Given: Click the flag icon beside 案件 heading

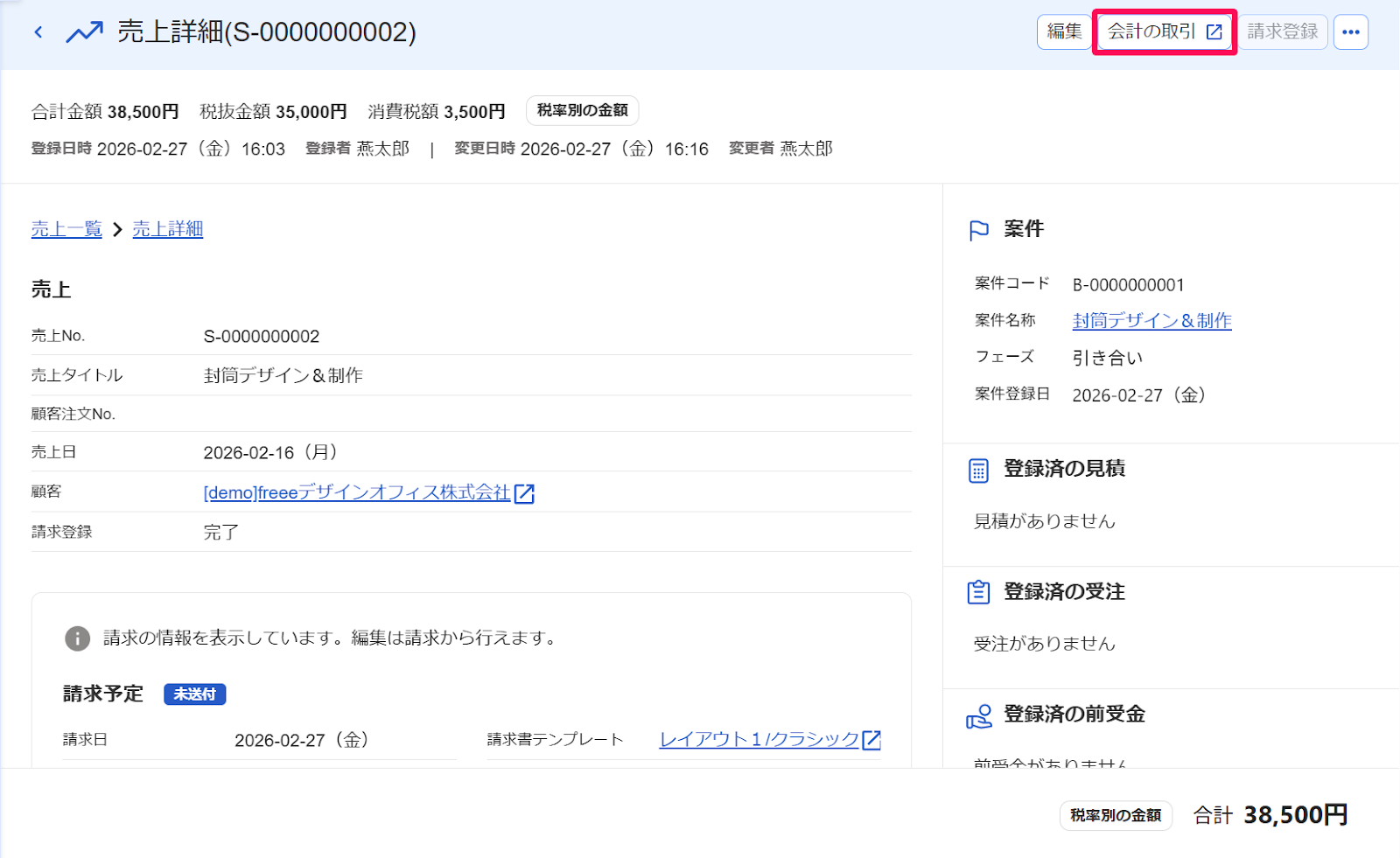Looking at the screenshot, I should point(979,230).
